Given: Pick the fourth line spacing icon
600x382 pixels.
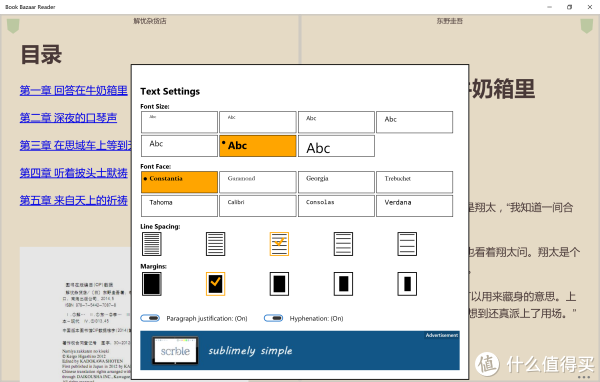Looking at the screenshot, I should point(343,244).
